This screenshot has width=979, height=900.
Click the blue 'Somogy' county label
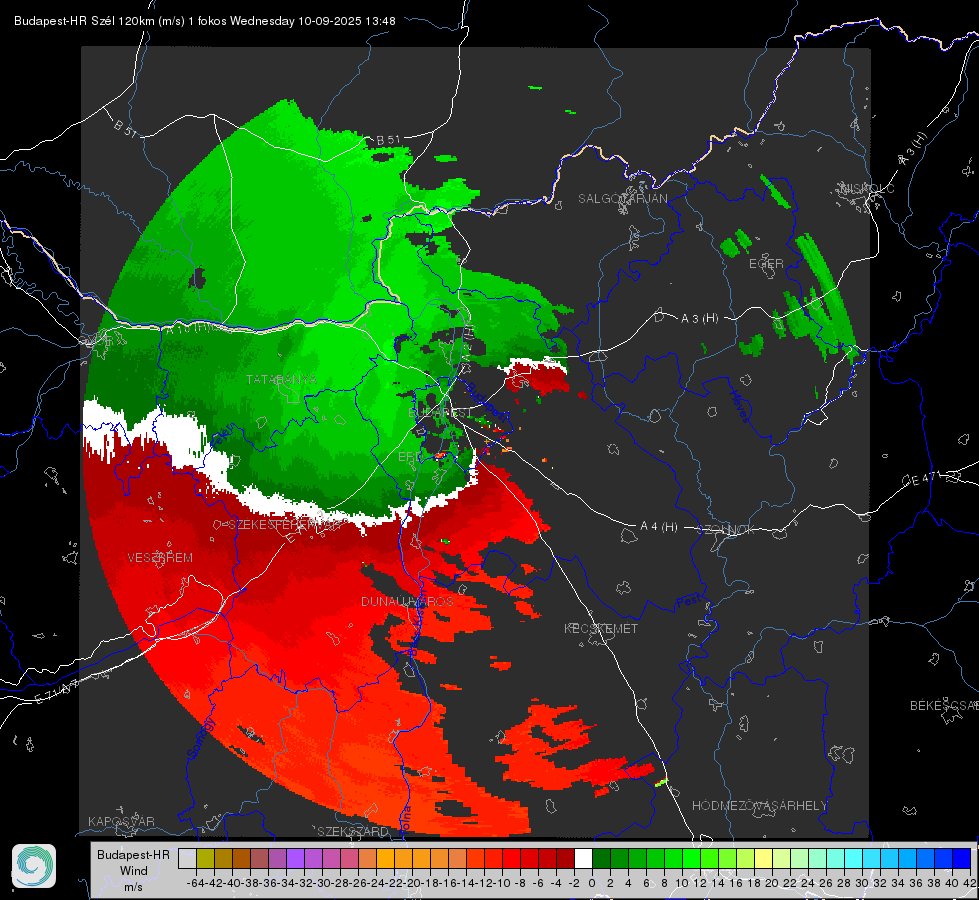pyautogui.click(x=201, y=738)
